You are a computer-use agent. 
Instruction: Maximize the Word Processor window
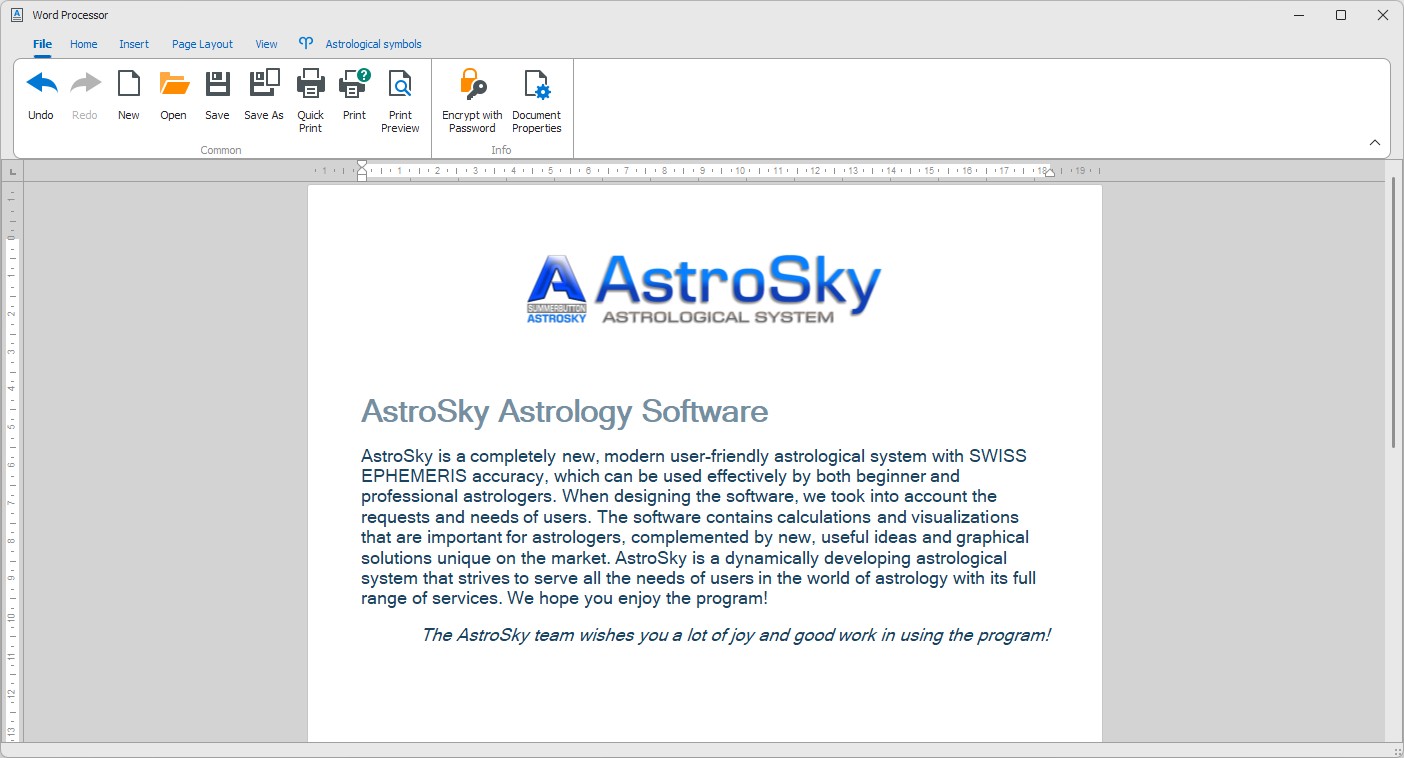[1341, 15]
